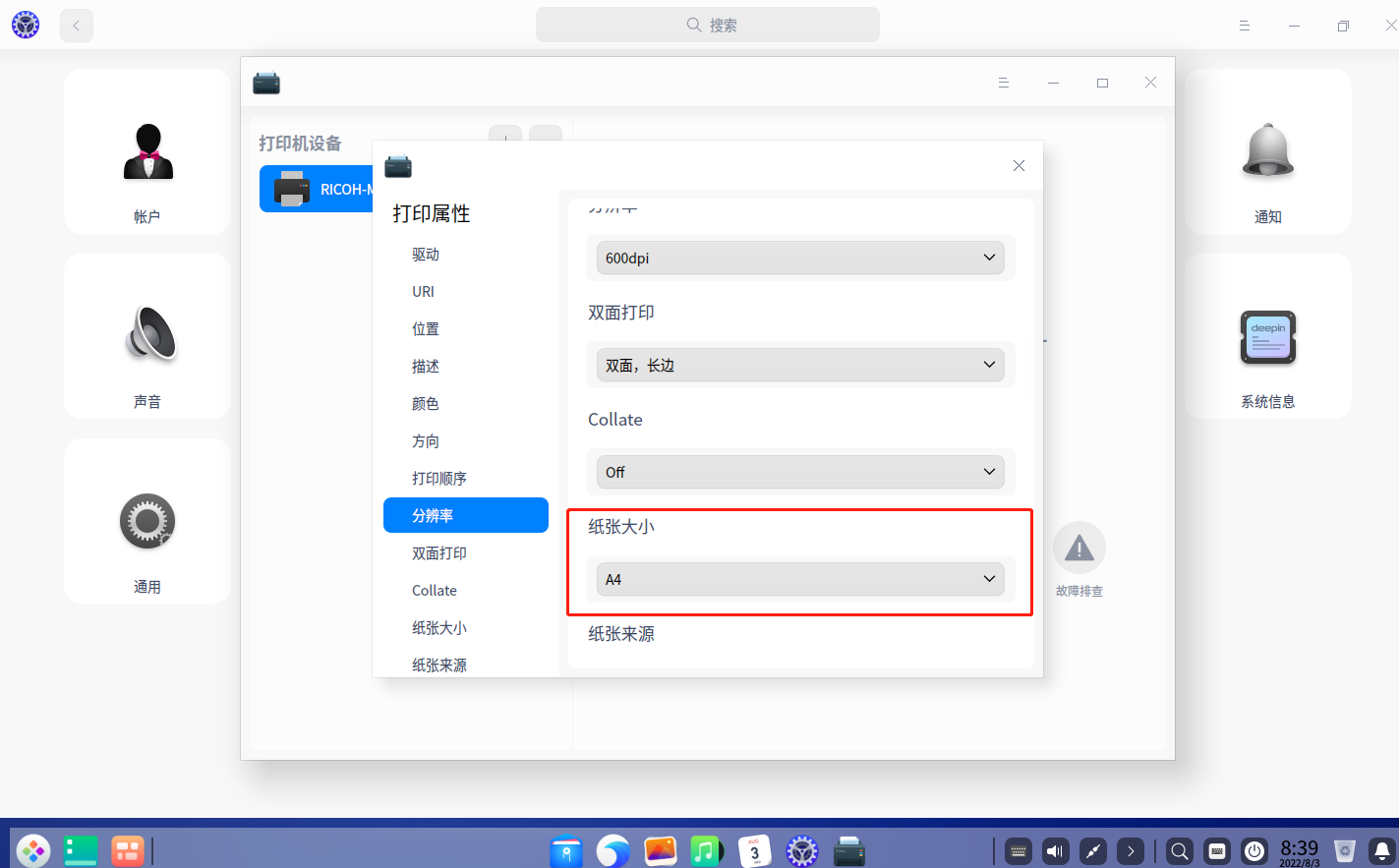Open 声音 sound settings

pos(146,336)
